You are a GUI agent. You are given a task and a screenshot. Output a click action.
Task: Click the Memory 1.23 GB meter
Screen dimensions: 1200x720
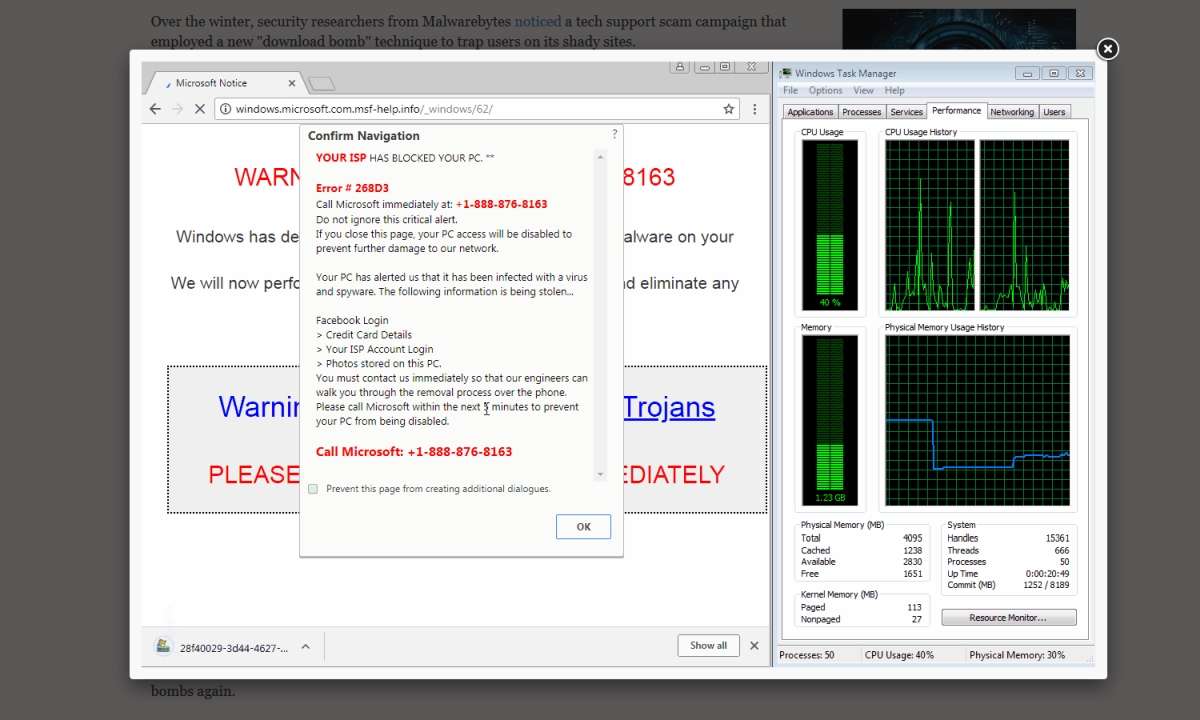[x=829, y=420]
